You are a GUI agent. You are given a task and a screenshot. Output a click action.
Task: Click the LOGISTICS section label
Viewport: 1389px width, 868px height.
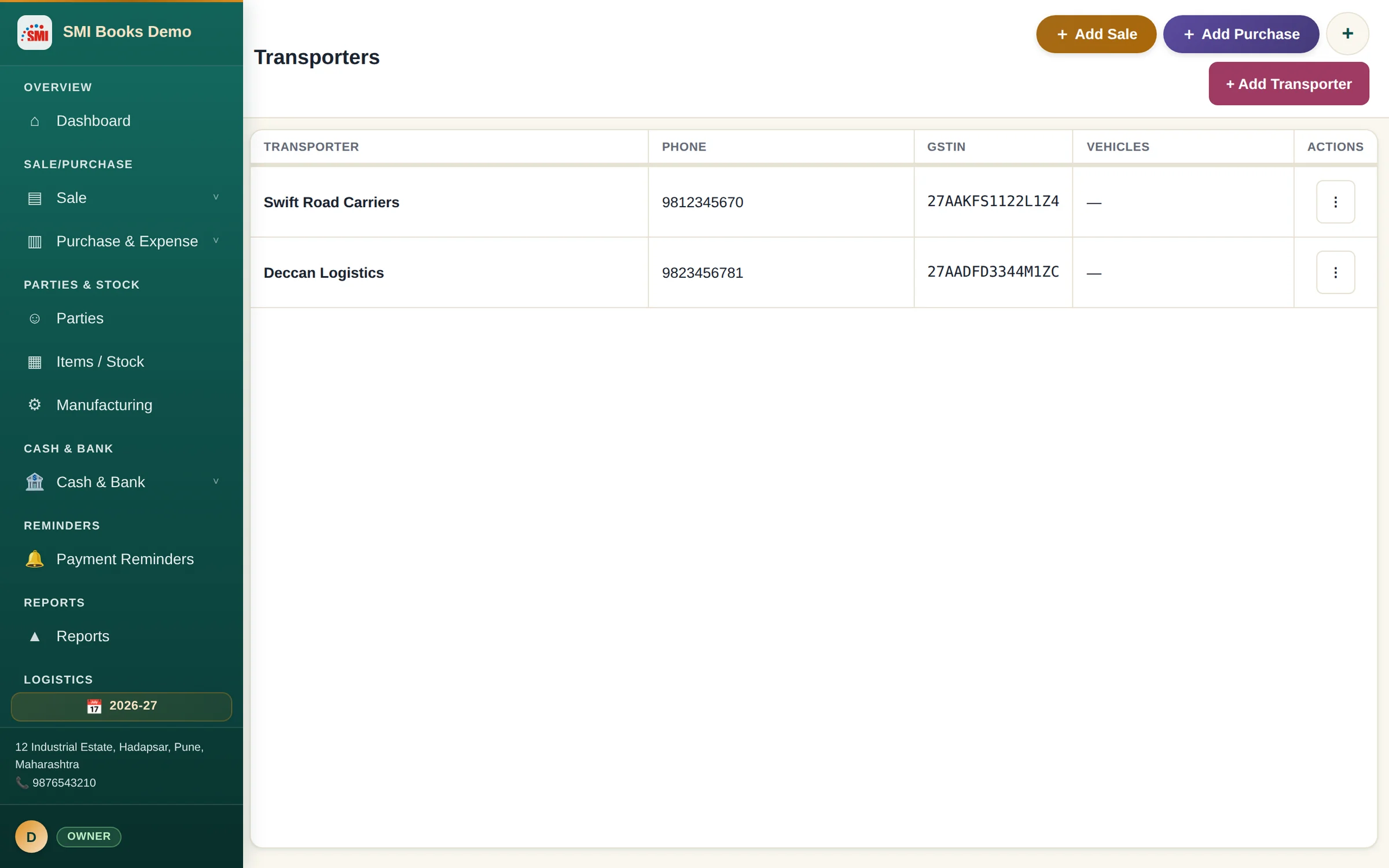(x=58, y=679)
